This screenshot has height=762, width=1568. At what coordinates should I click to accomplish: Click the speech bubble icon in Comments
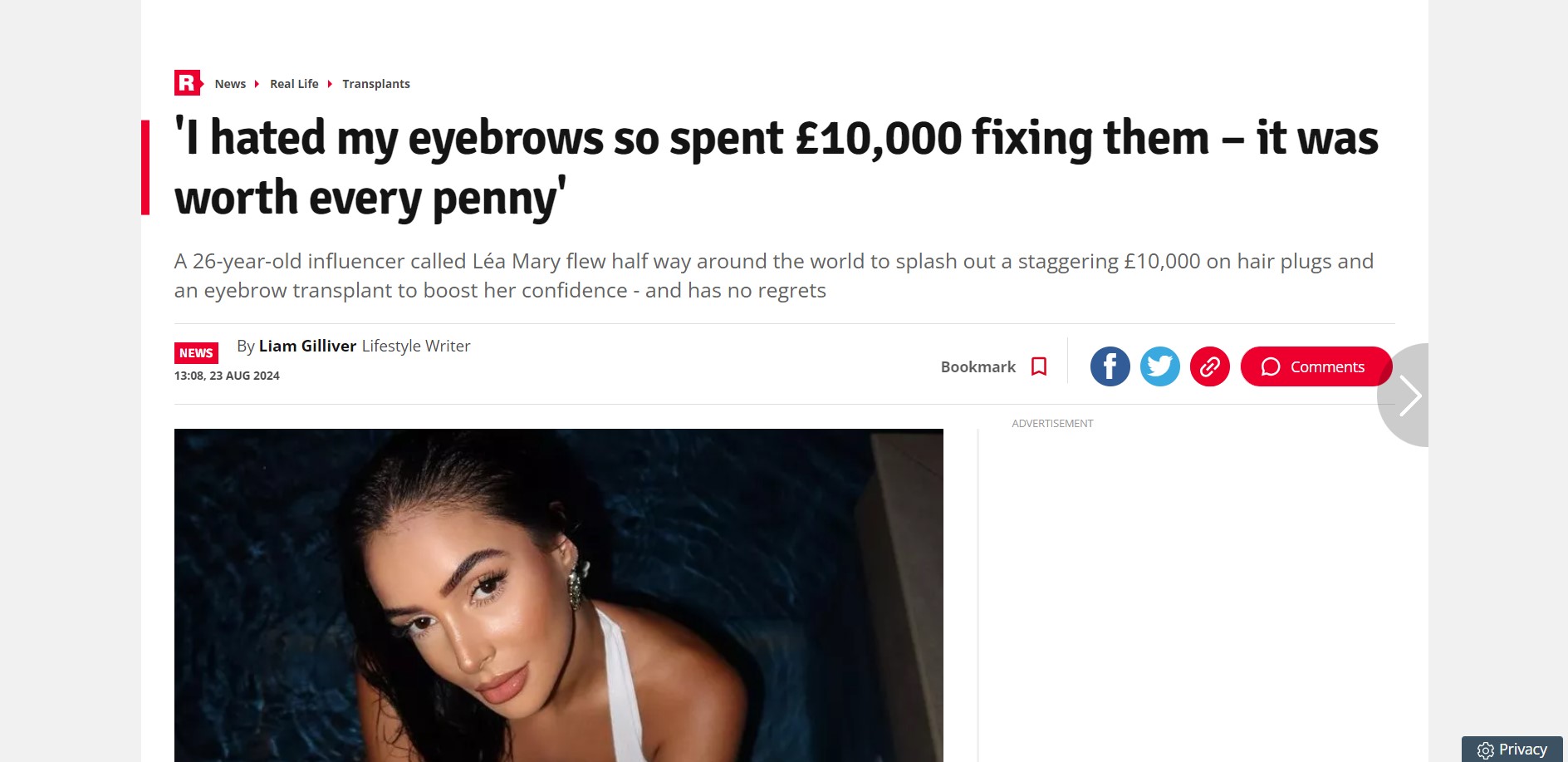click(1271, 367)
